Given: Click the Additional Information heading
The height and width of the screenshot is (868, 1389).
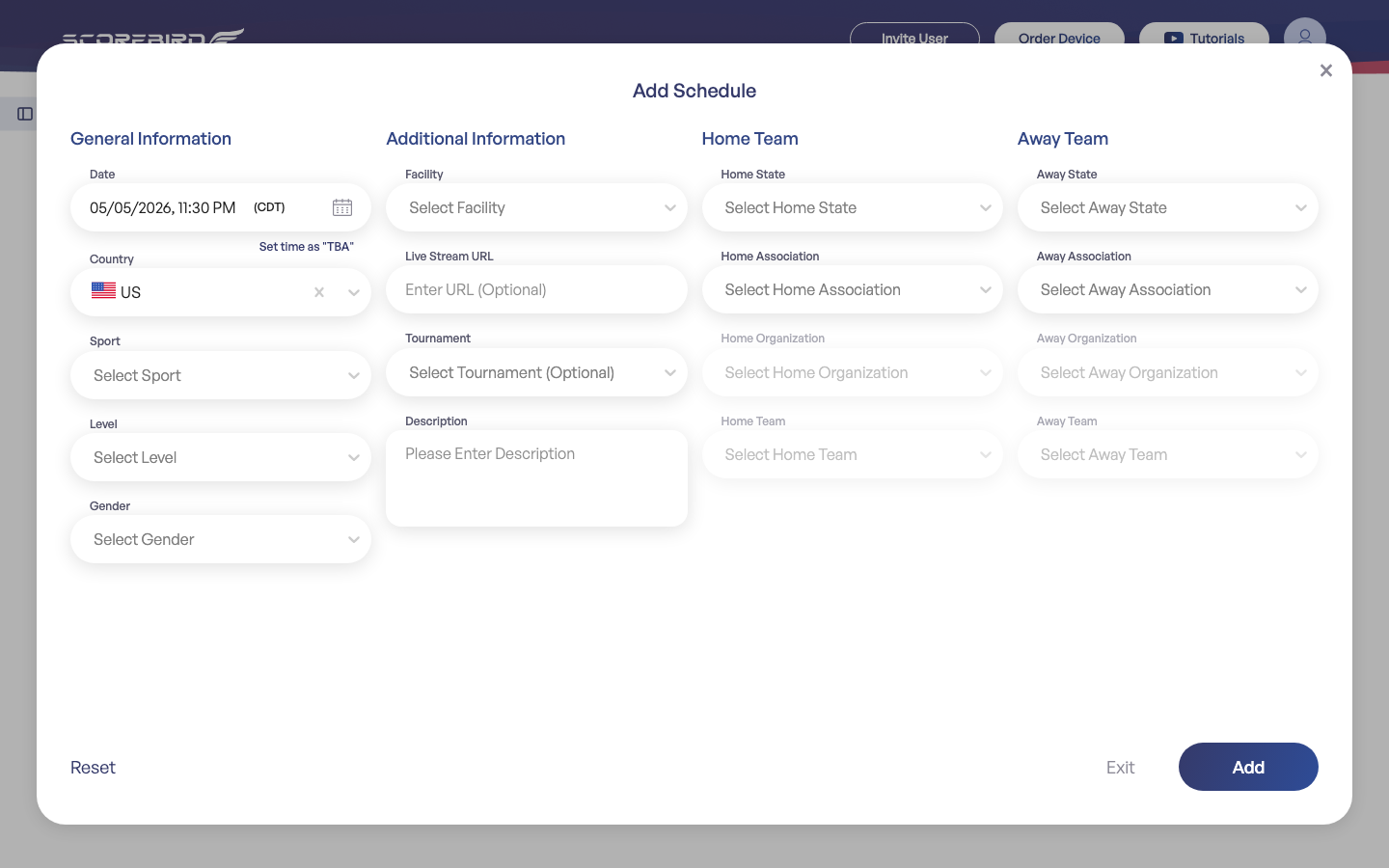Looking at the screenshot, I should (x=476, y=139).
